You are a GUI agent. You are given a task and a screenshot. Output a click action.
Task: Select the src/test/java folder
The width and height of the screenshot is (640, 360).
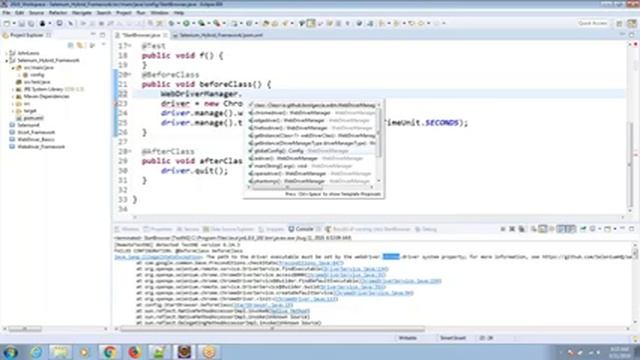pos(37,82)
